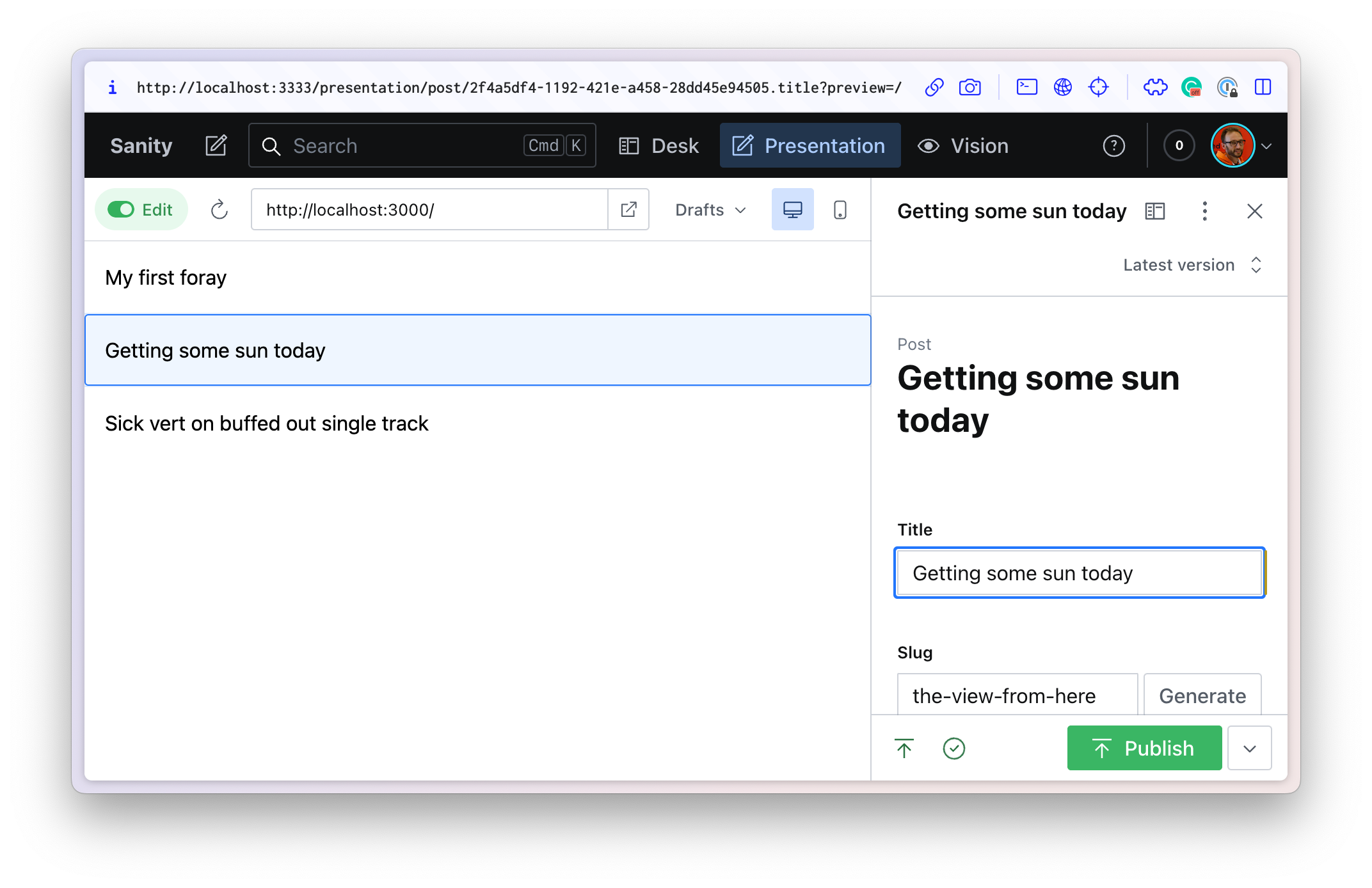Viewport: 1372px width, 888px height.
Task: Switch to mobile viewport icon
Action: 840,210
